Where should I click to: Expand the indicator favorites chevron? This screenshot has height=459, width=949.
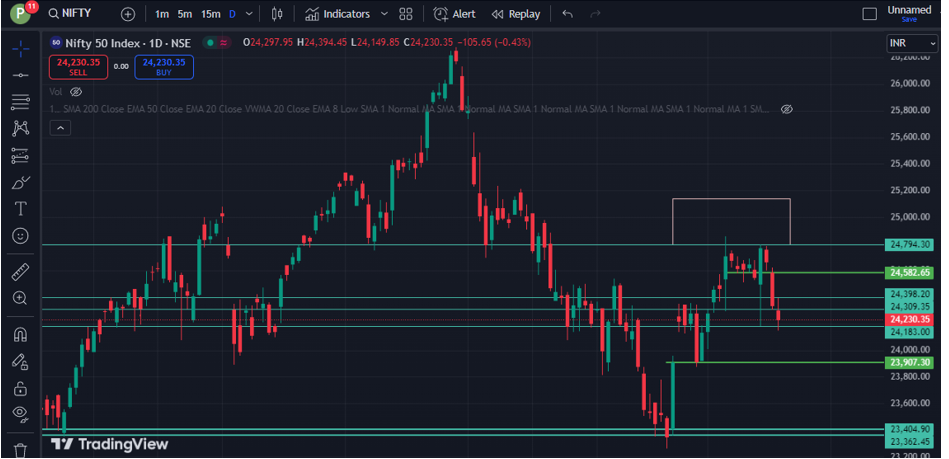tap(384, 14)
